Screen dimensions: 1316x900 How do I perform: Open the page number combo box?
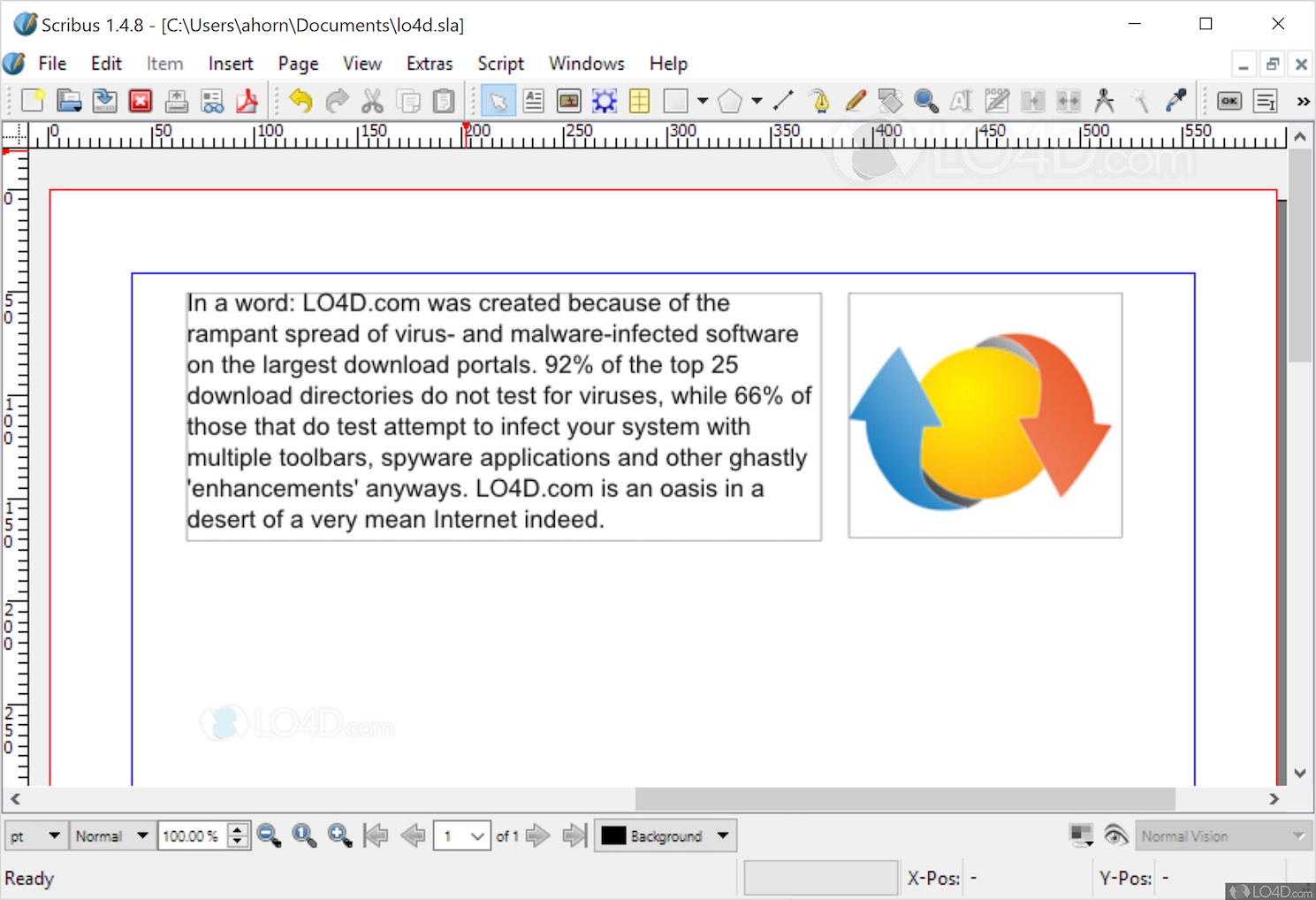click(x=462, y=835)
